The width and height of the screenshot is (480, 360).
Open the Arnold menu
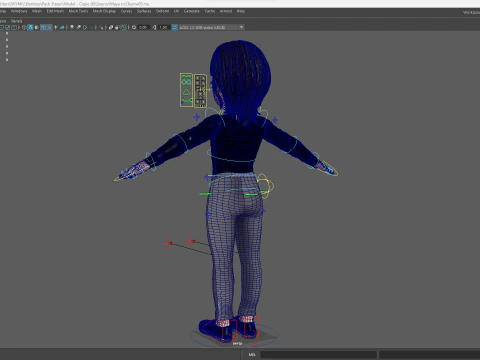click(226, 11)
